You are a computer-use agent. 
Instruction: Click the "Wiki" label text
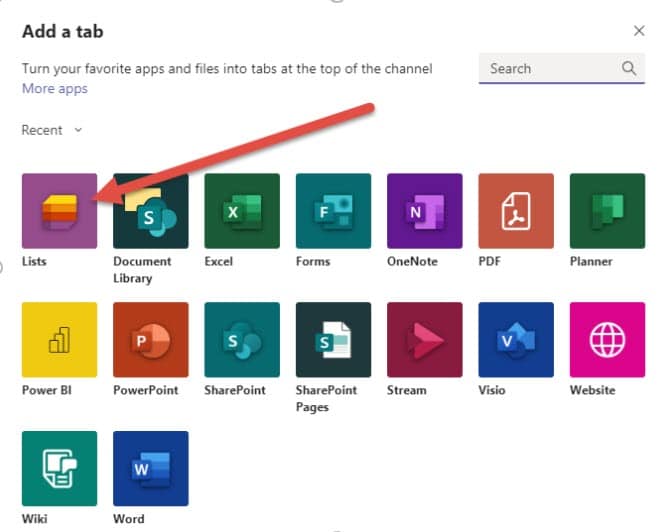click(x=35, y=519)
